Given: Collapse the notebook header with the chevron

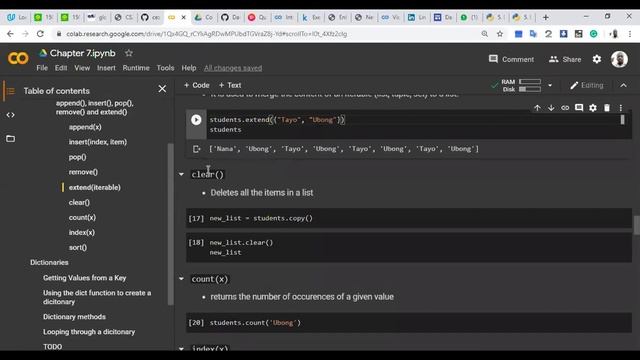Looking at the screenshot, I should point(623,85).
